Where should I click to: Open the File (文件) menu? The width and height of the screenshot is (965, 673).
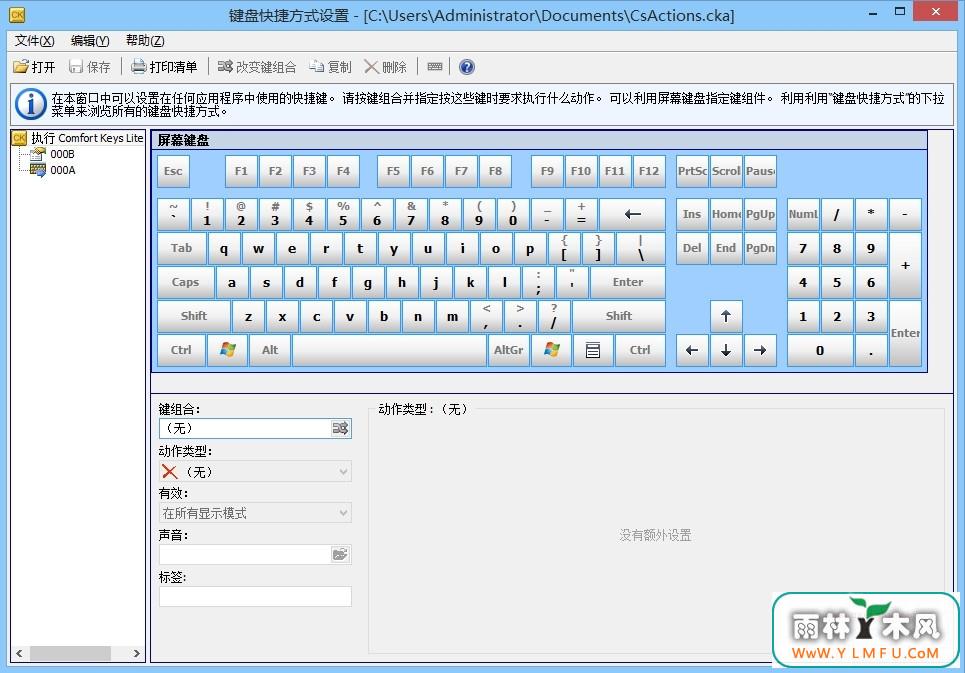(x=34, y=41)
